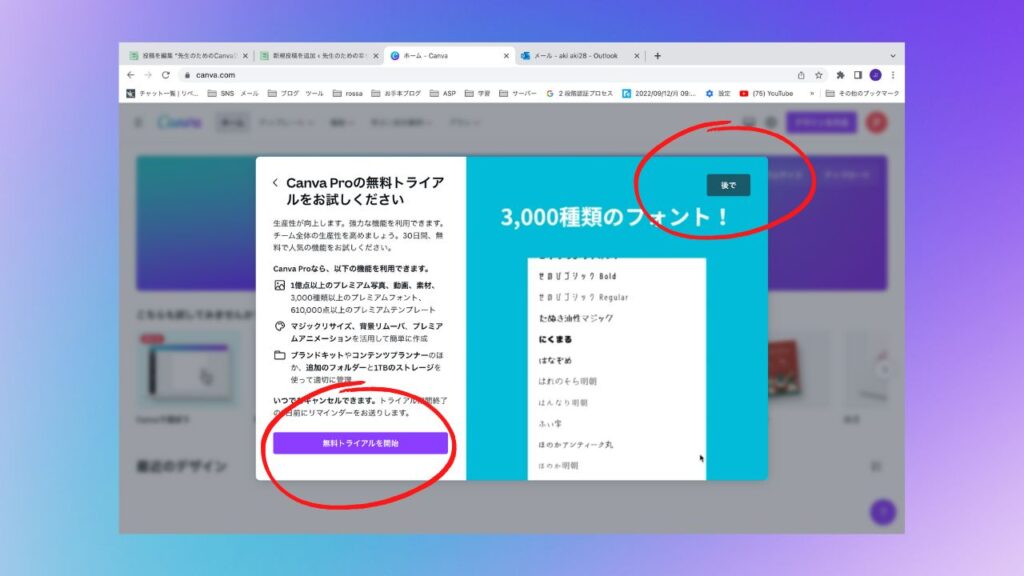The width and height of the screenshot is (1024, 576).
Task: Focus the canva.com address bar
Action: pos(483,75)
